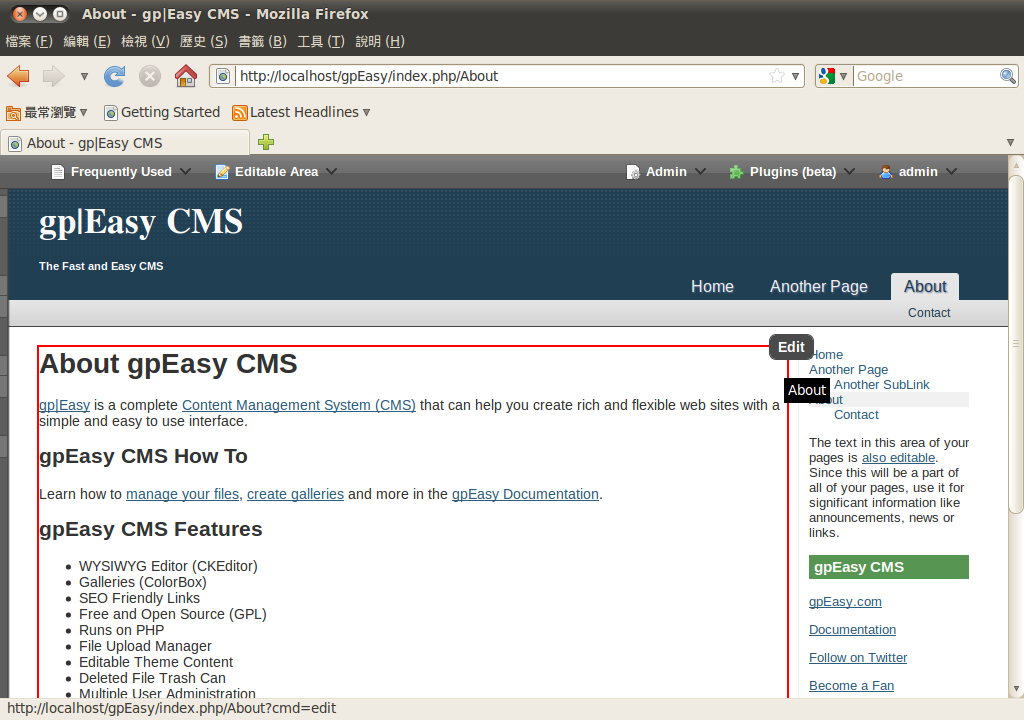Open the Documentation sidebar link
1024x720 pixels.
(x=852, y=630)
